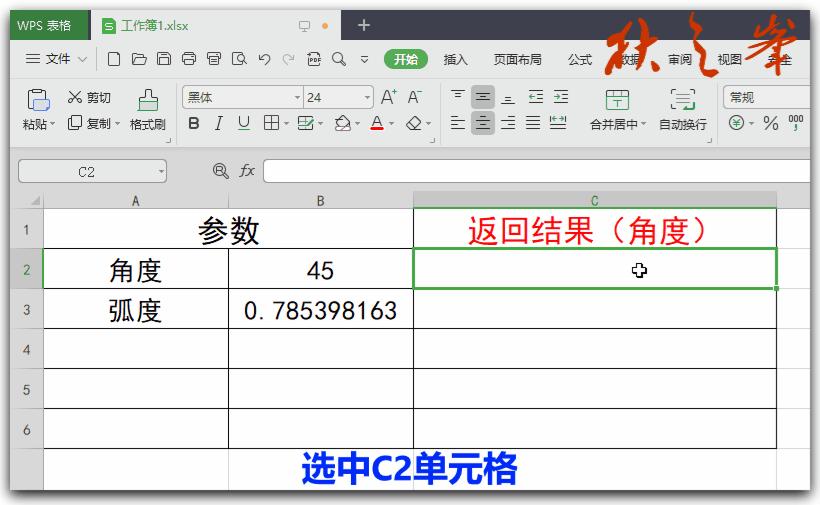Viewport: 820px width, 505px height.
Task: Switch to 视图 View tab
Action: point(730,60)
